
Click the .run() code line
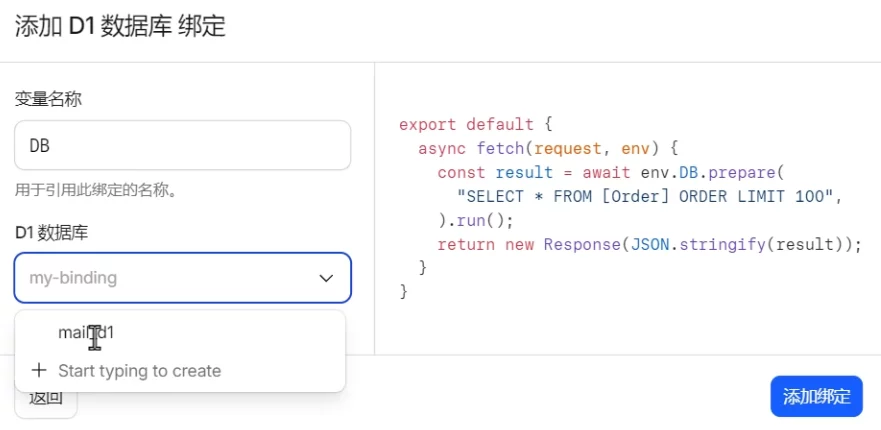pos(475,220)
